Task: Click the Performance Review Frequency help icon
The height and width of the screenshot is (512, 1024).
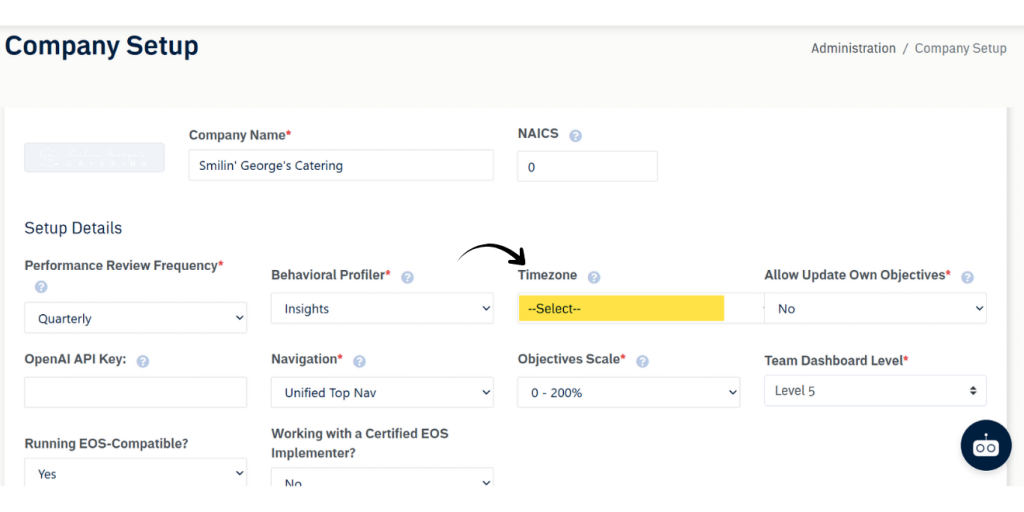Action: [x=41, y=287]
